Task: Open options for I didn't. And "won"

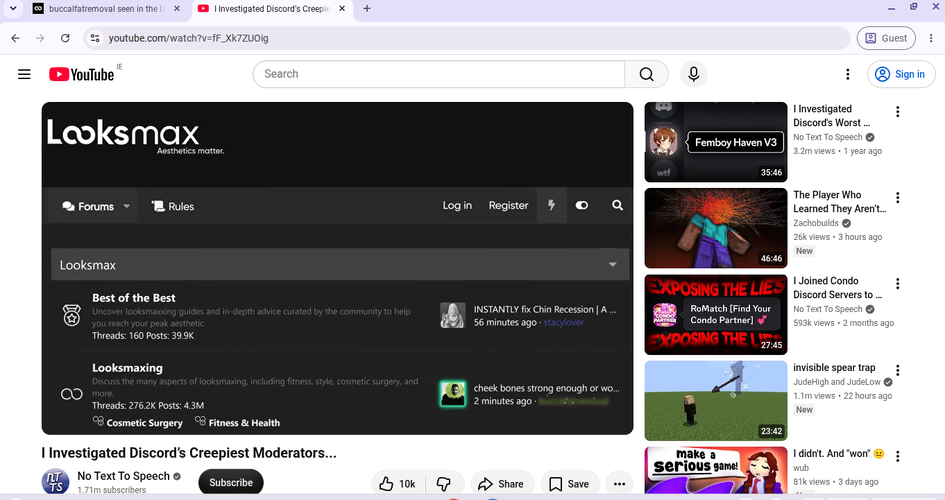Action: [x=897, y=456]
